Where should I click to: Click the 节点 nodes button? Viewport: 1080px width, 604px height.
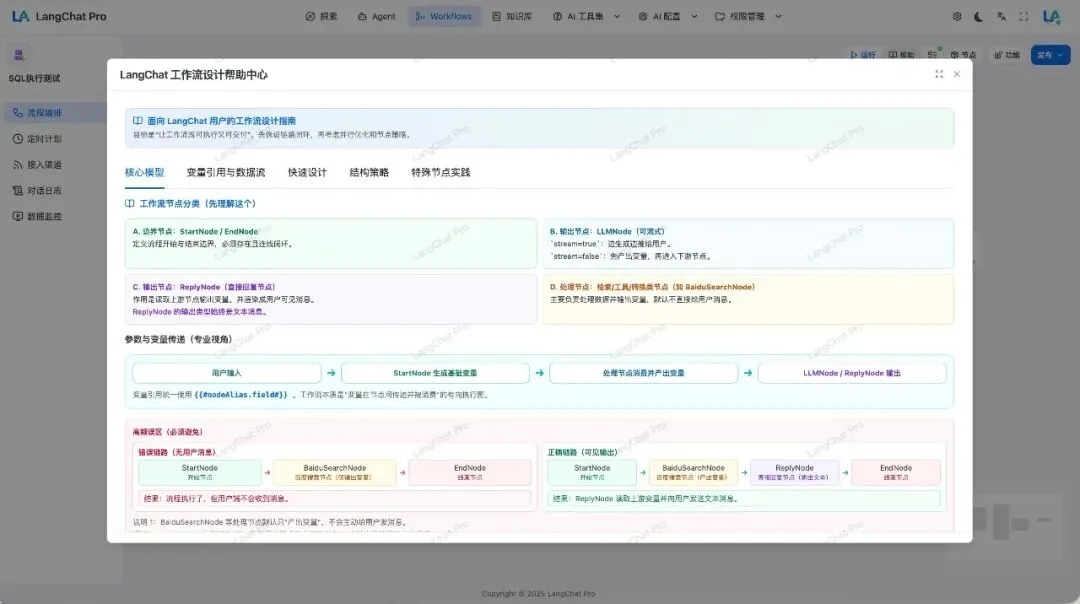[x=963, y=54]
